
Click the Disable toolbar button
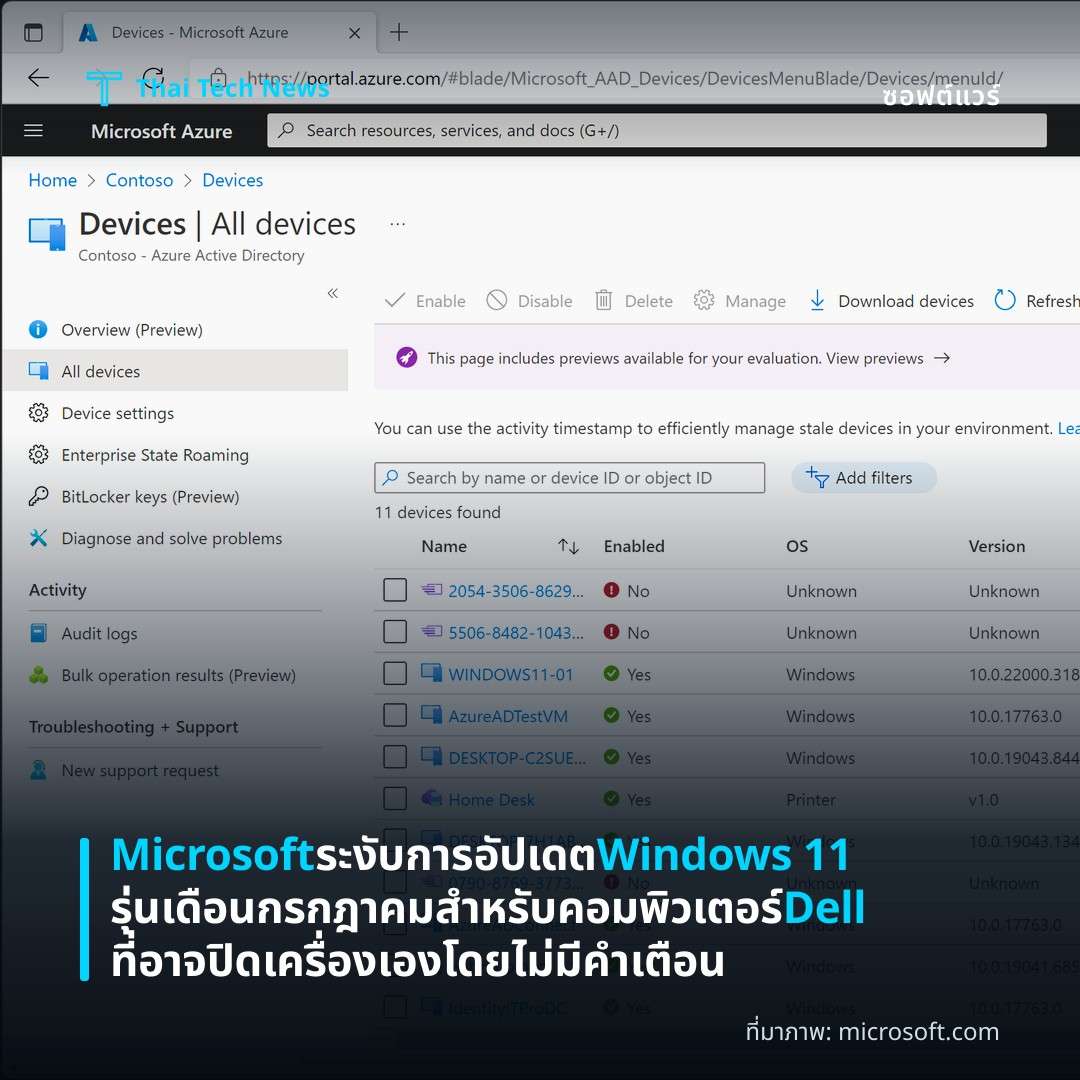tap(529, 301)
